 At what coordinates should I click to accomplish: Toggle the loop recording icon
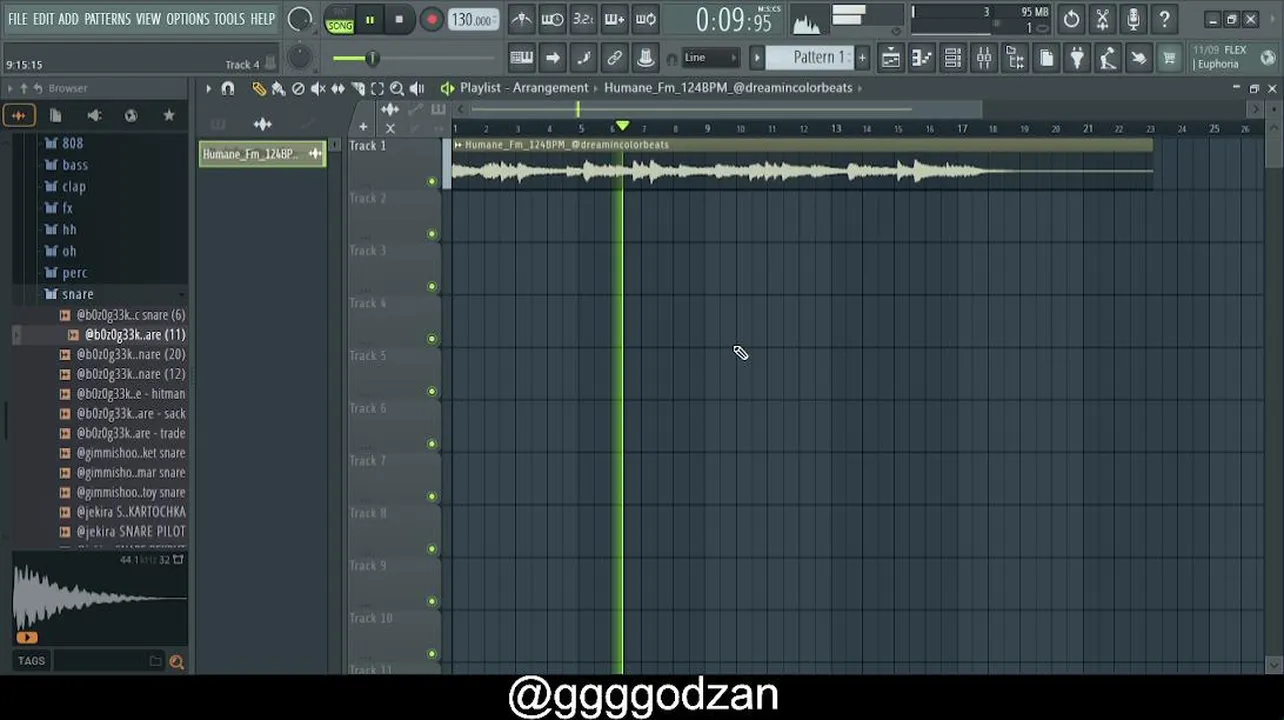click(646, 19)
